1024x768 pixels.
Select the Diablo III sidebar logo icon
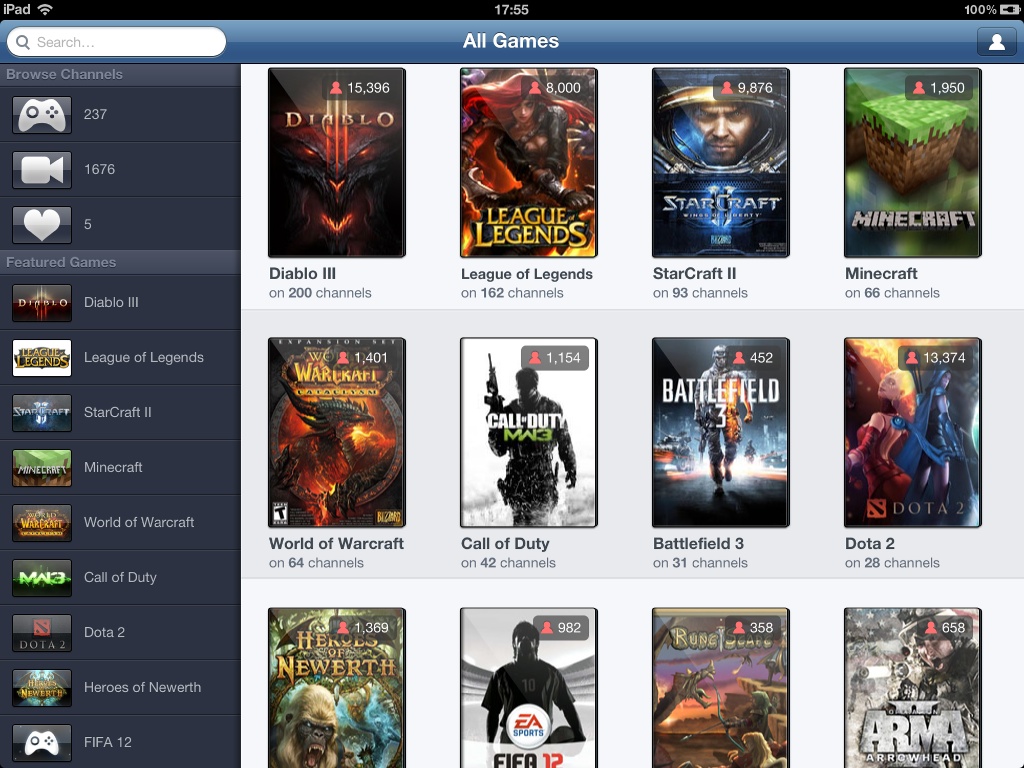pyautogui.click(x=42, y=303)
